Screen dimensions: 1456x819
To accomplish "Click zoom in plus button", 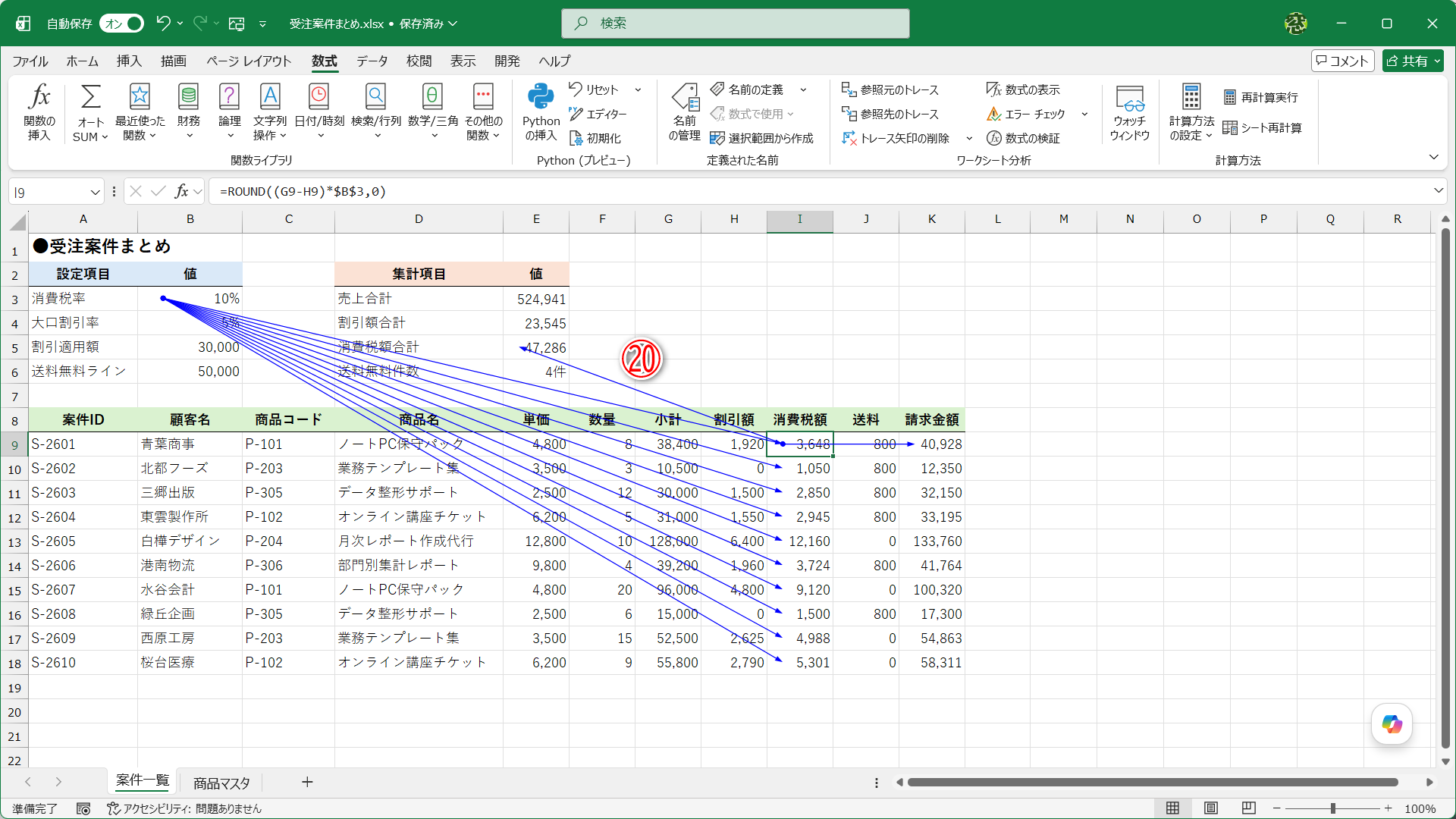I will [1388, 808].
